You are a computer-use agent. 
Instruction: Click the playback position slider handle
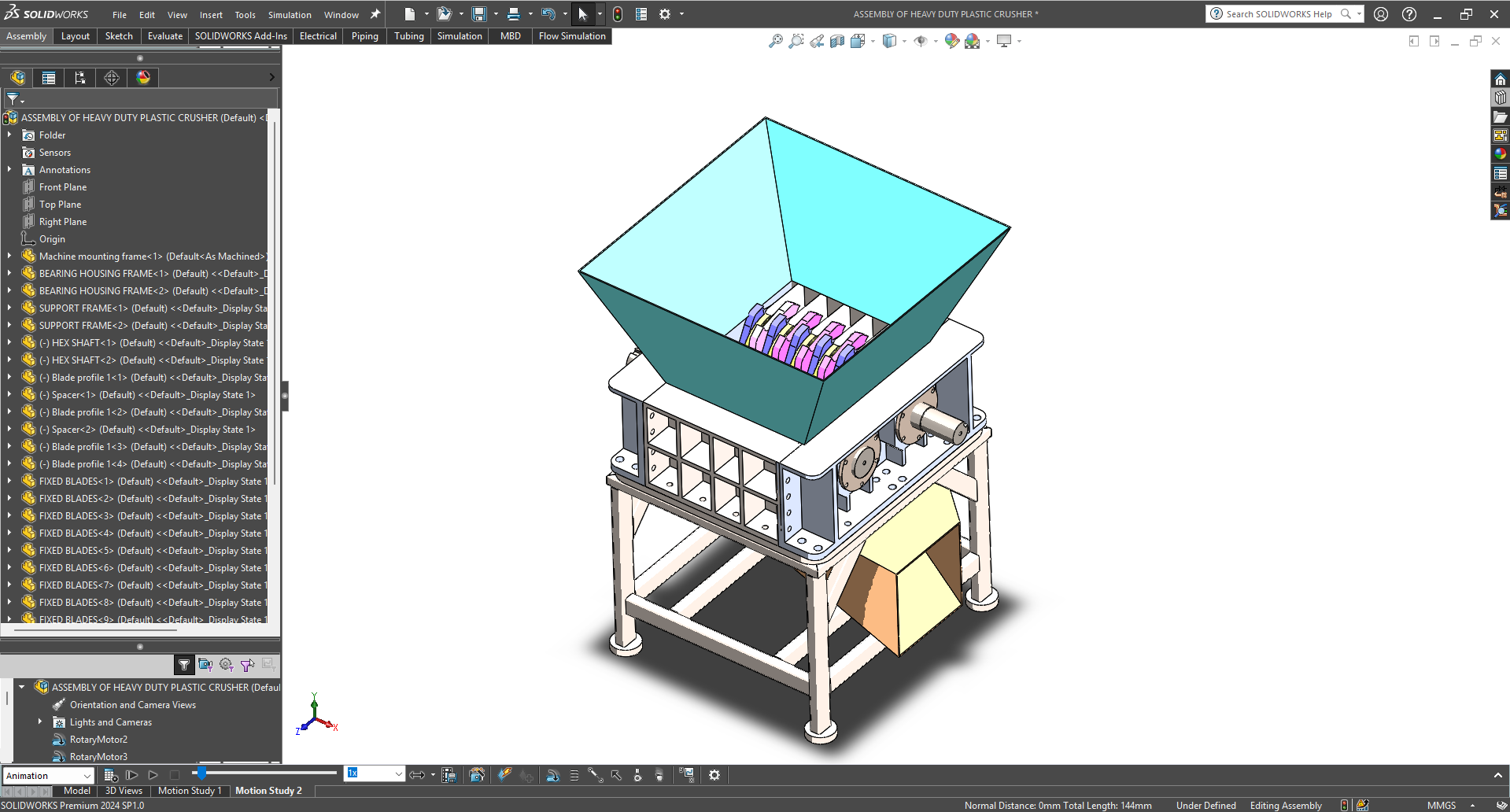click(201, 773)
